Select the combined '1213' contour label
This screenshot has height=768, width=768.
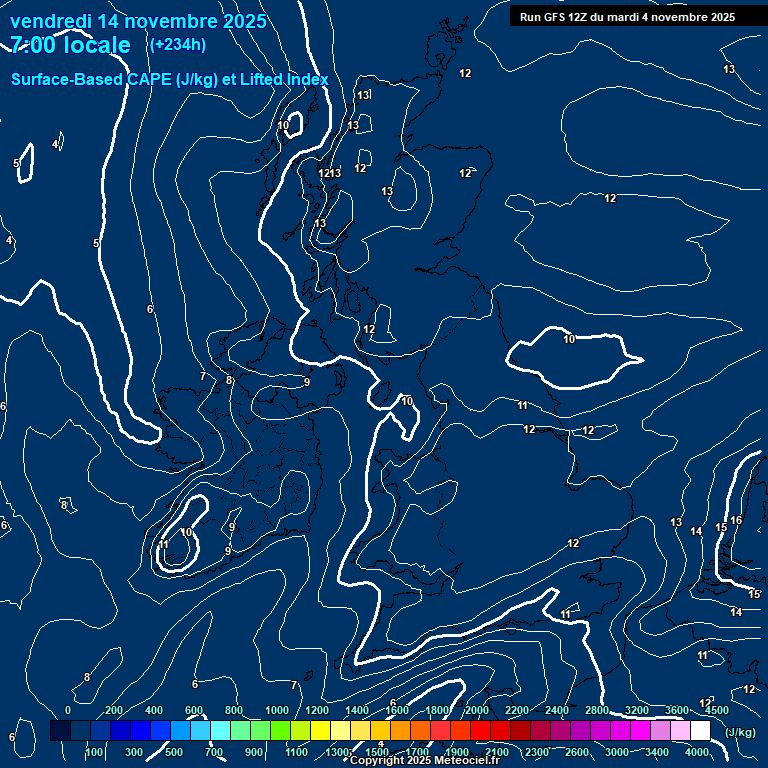click(x=330, y=173)
